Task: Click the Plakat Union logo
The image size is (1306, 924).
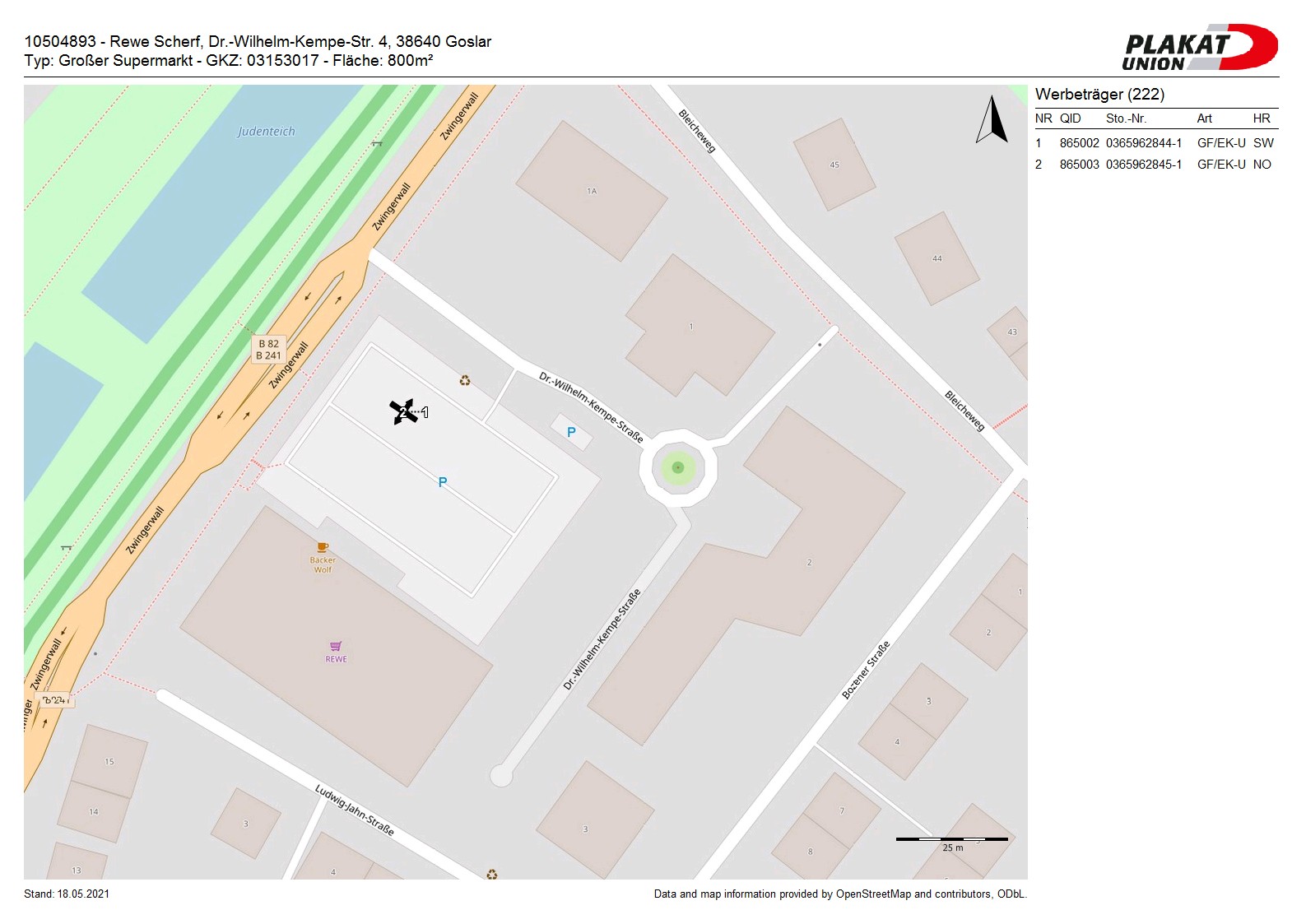Action: coord(1199,48)
